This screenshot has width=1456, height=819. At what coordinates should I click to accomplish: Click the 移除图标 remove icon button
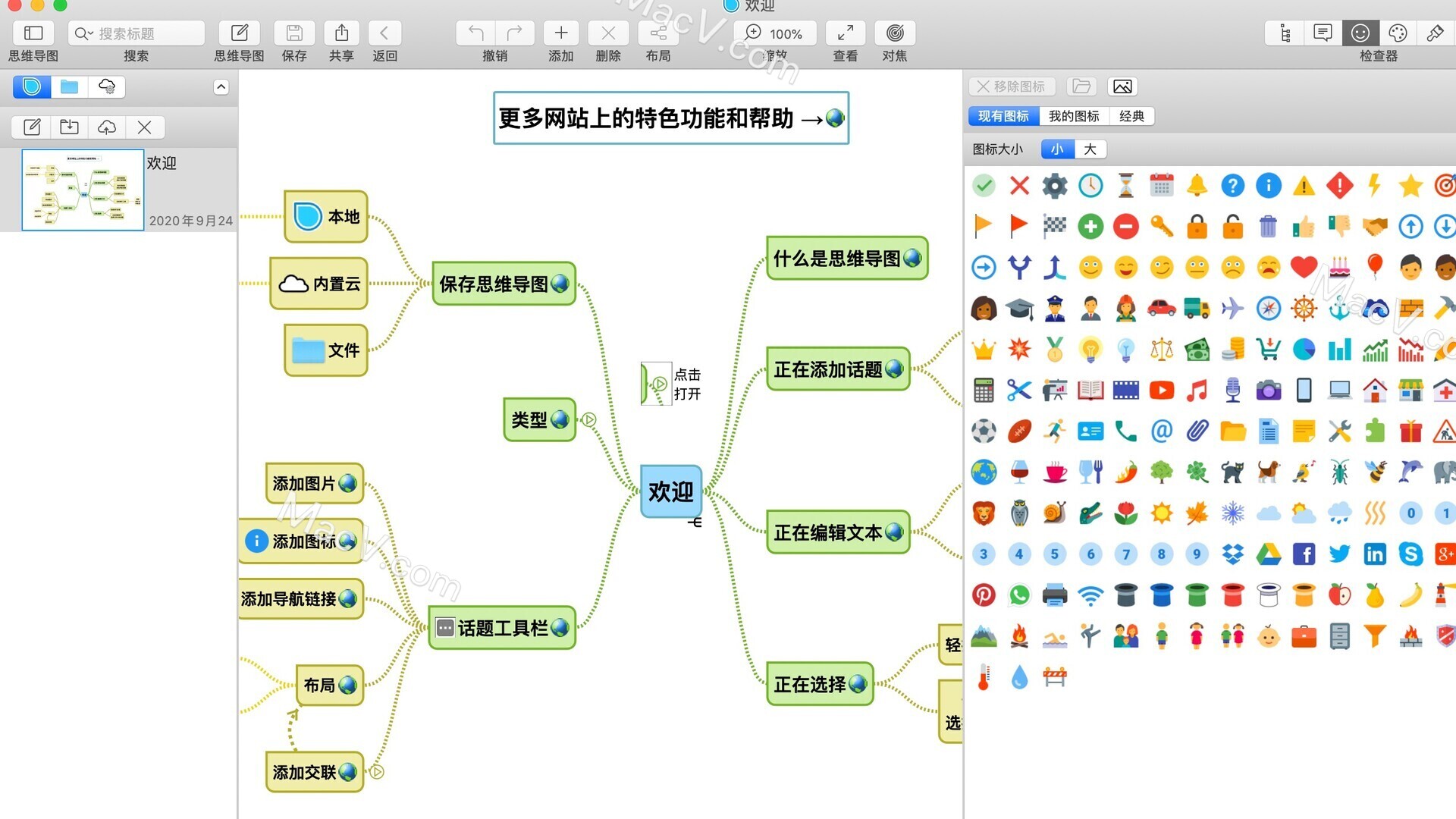pyautogui.click(x=1012, y=86)
